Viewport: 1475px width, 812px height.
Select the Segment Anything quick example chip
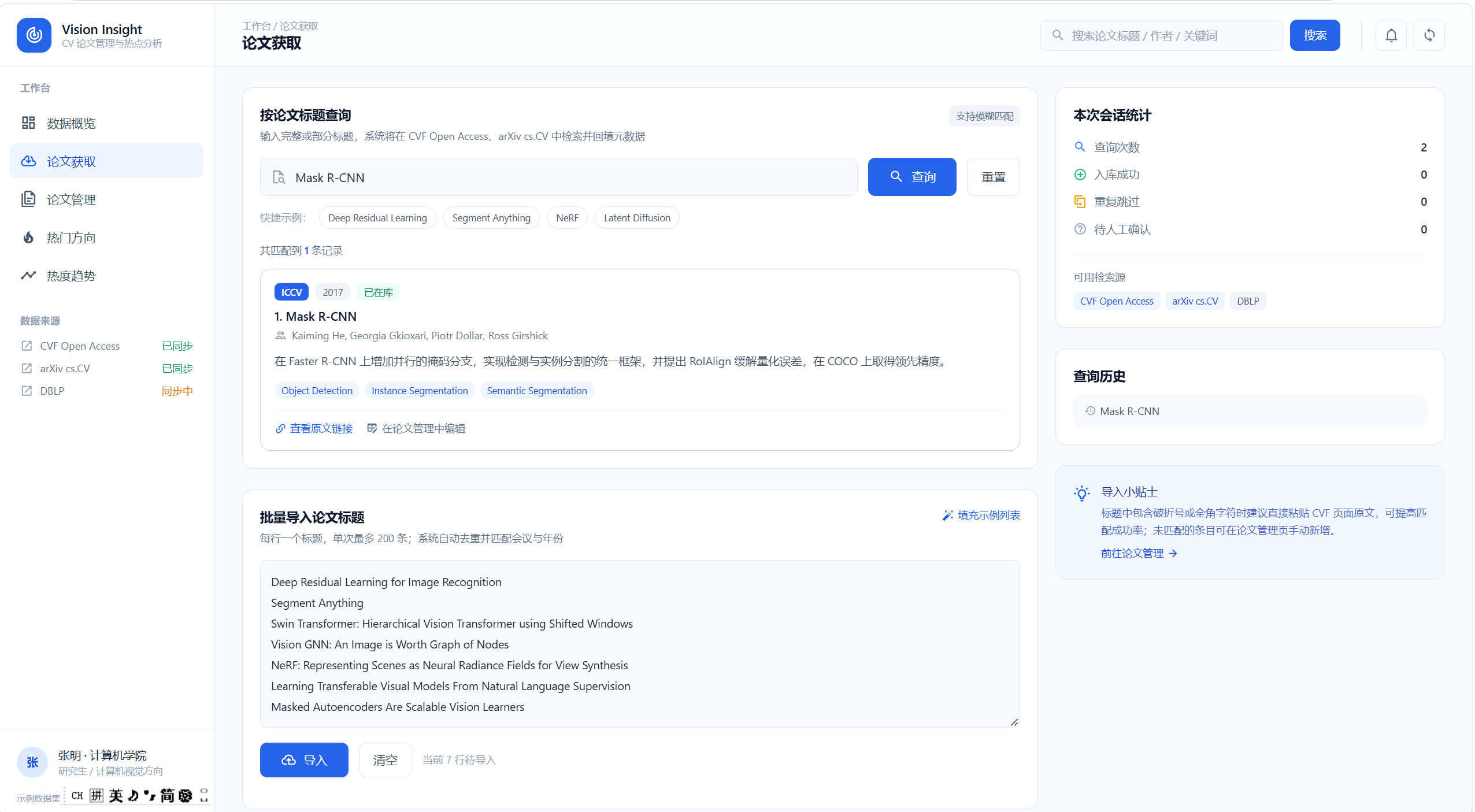(x=491, y=218)
